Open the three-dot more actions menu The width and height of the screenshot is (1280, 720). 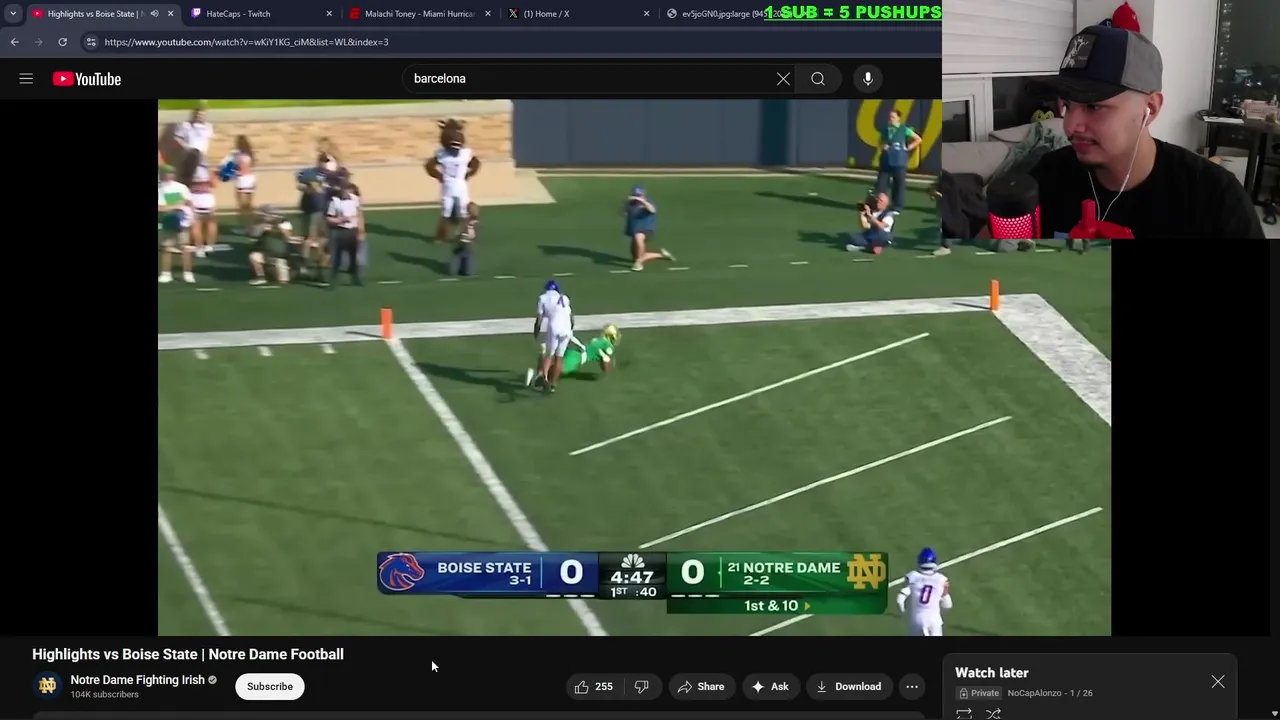[x=912, y=687]
